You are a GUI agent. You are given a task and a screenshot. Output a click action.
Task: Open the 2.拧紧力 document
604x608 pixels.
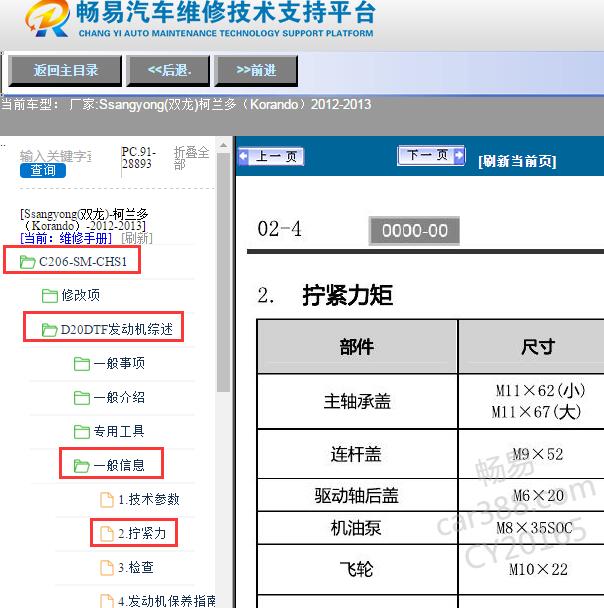[x=142, y=534]
